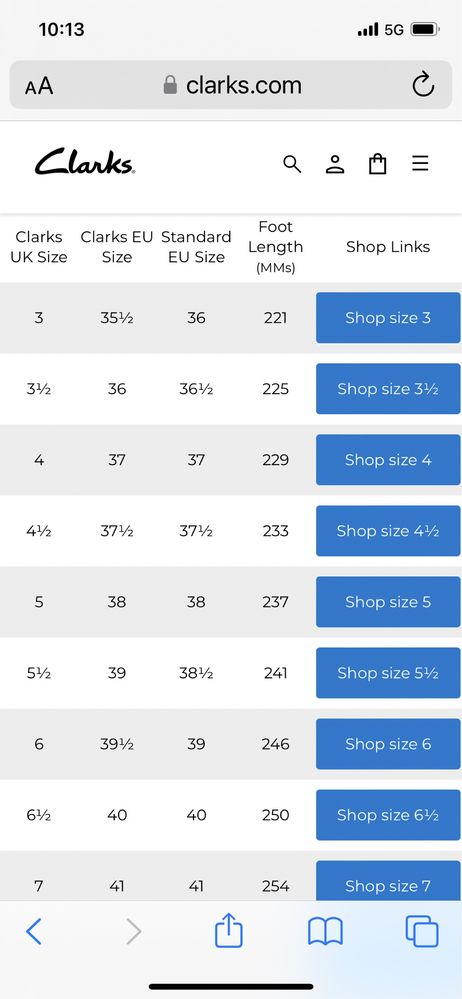Go back with Safari back arrow
The width and height of the screenshot is (462, 999).
33,931
